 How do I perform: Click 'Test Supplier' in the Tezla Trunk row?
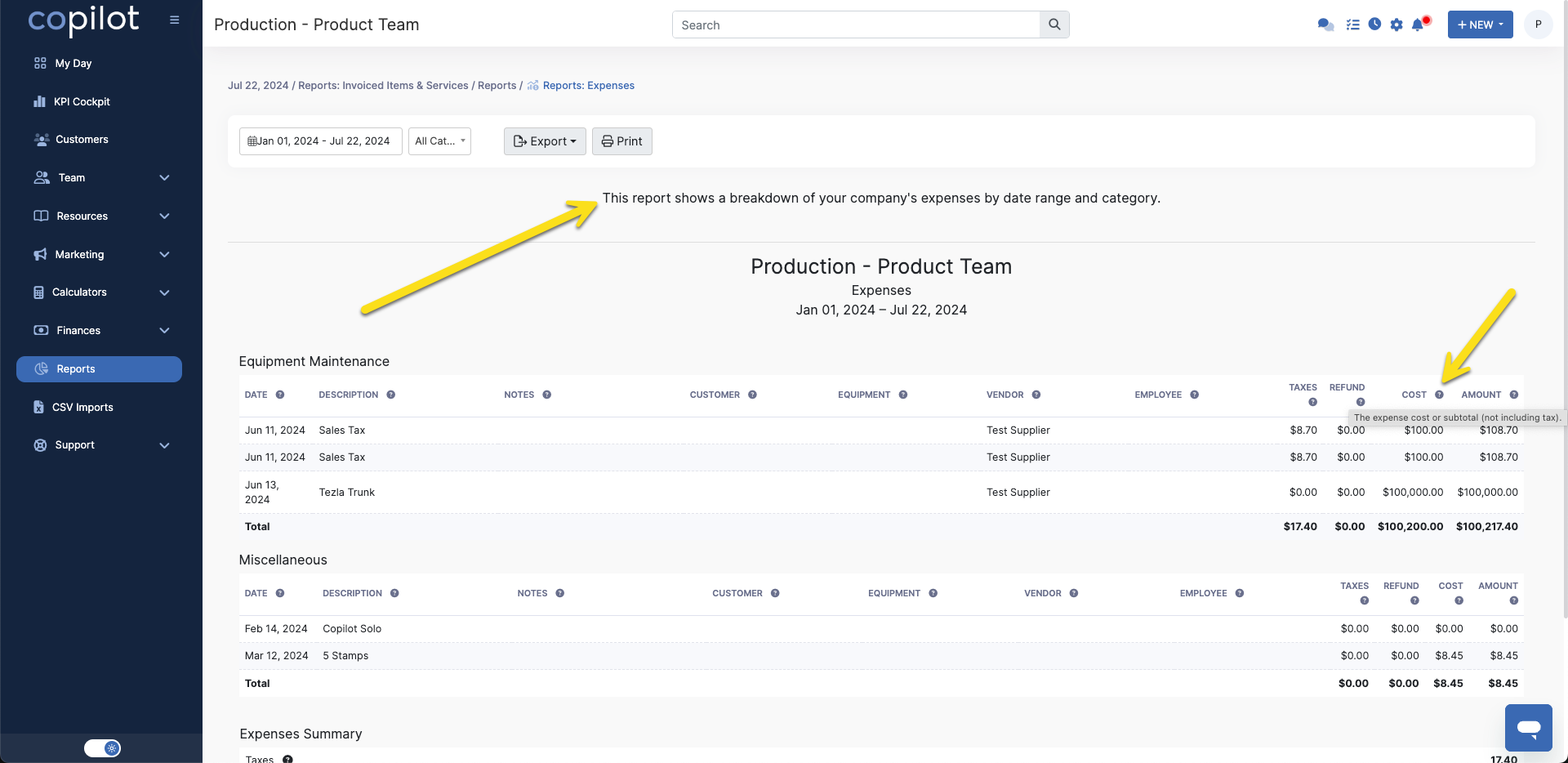(1018, 493)
